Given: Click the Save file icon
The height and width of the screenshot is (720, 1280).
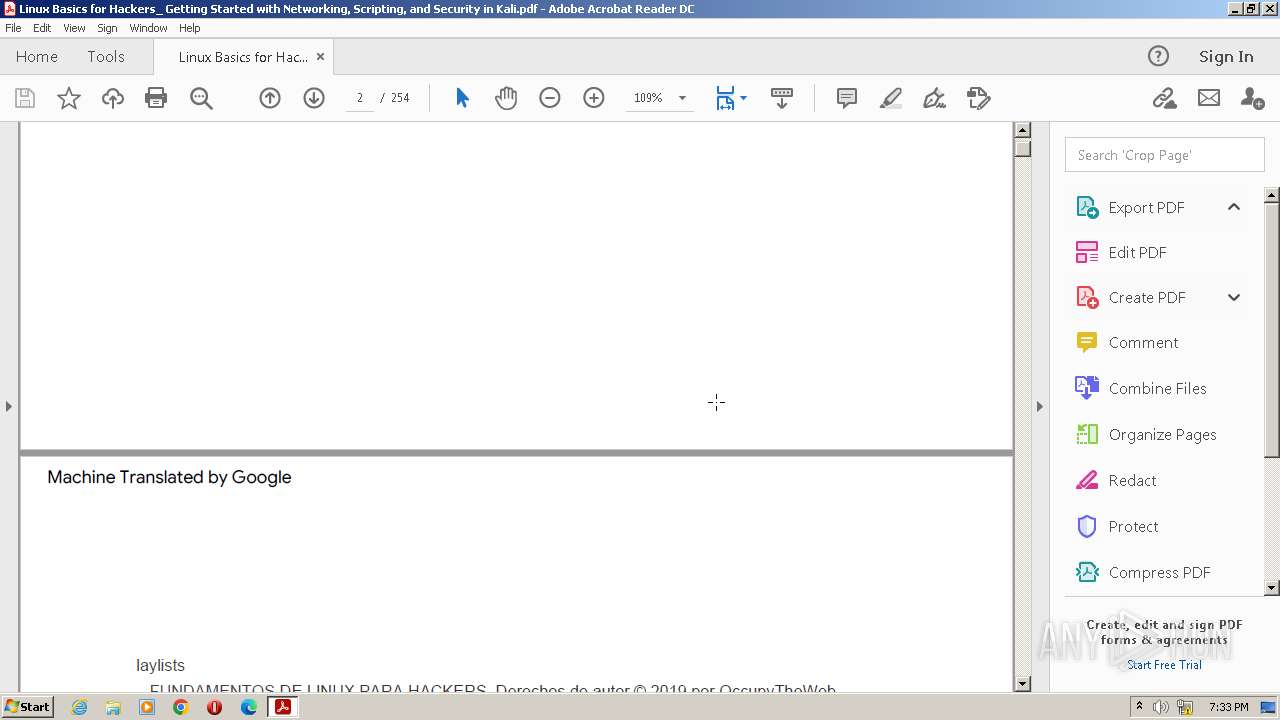Looking at the screenshot, I should (25, 98).
